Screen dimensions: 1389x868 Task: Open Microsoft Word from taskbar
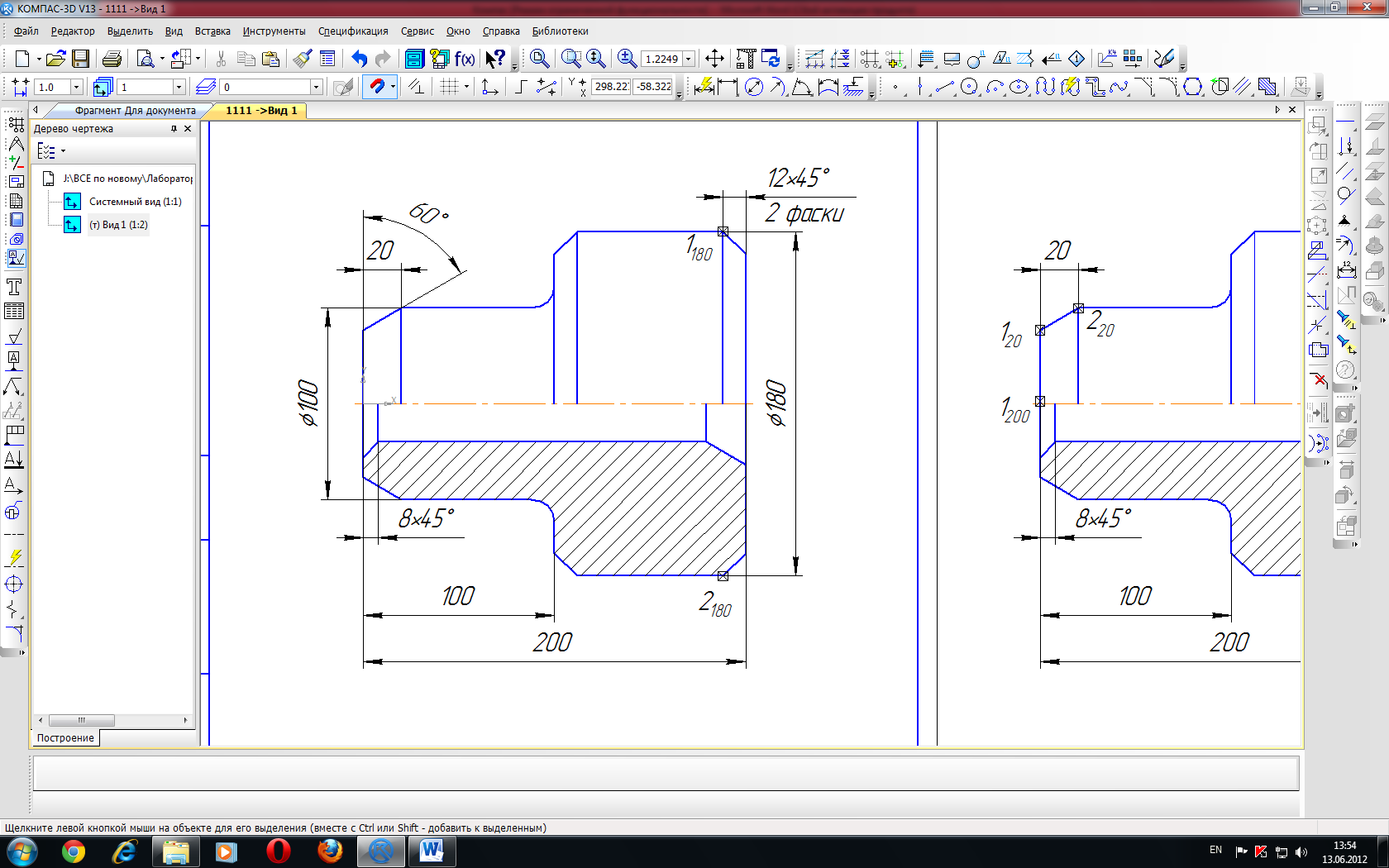point(432,851)
